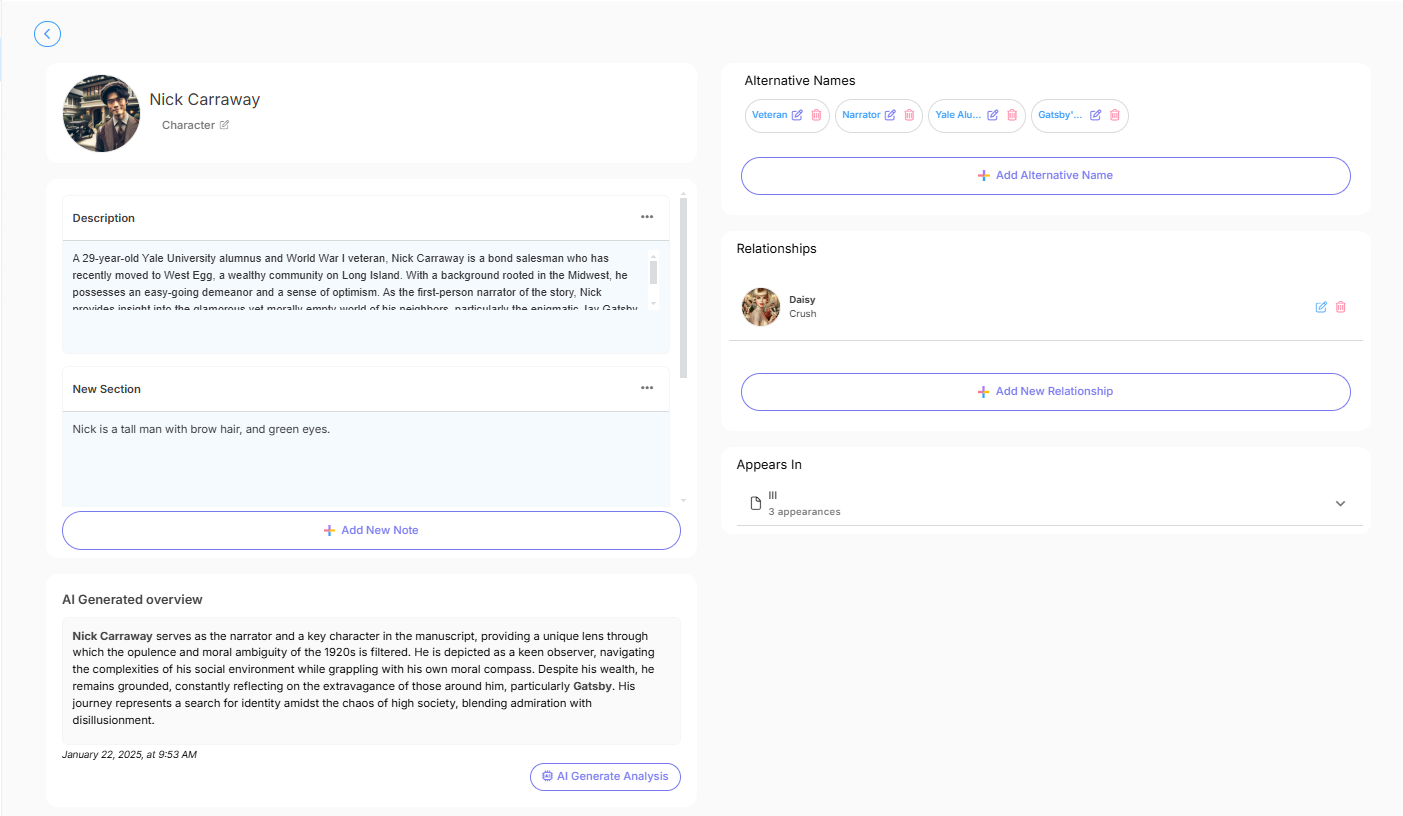Screen dimensions: 1403x816
Task: Click Add Alternative Name button
Action: pos(1045,175)
